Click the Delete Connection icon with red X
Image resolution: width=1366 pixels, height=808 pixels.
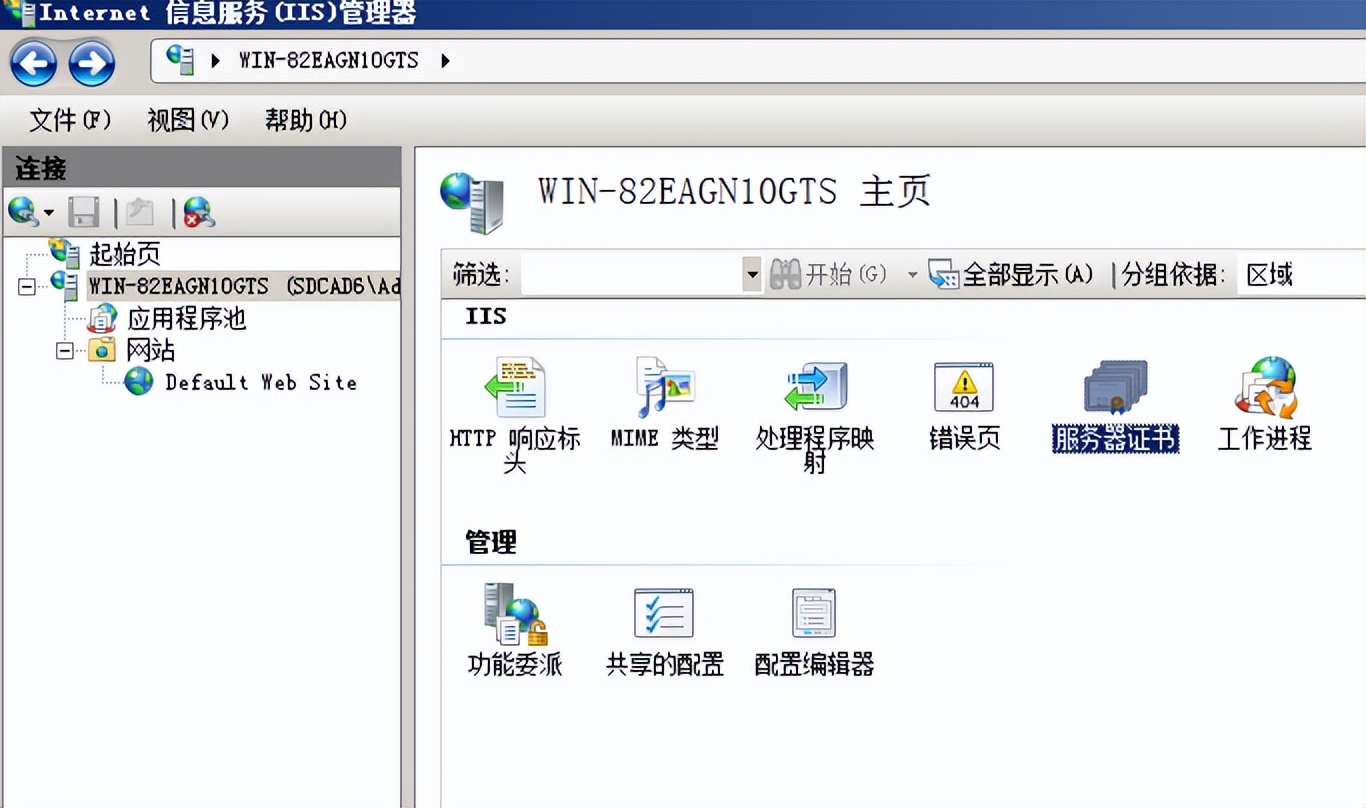199,212
